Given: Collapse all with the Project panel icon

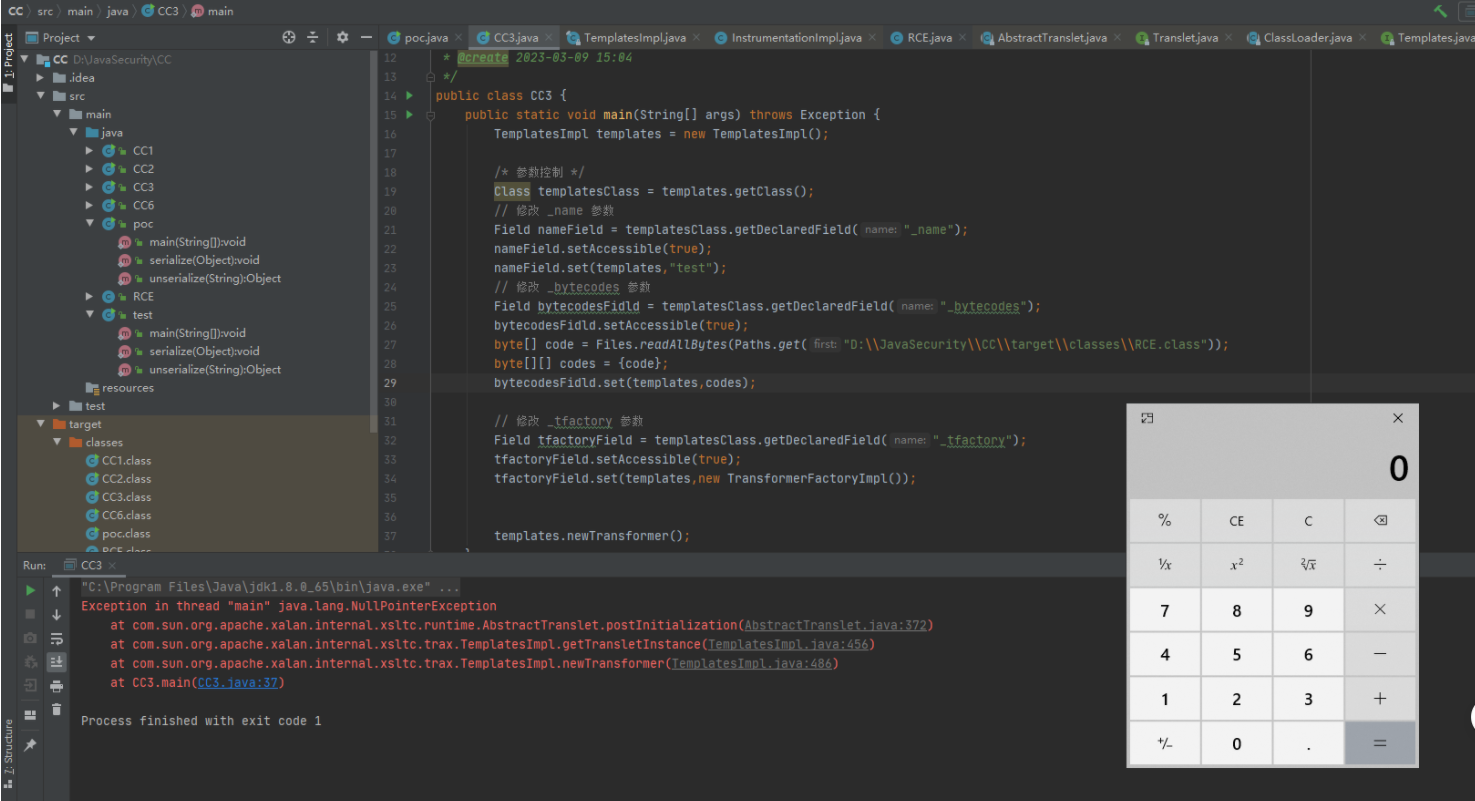Looking at the screenshot, I should coord(313,37).
